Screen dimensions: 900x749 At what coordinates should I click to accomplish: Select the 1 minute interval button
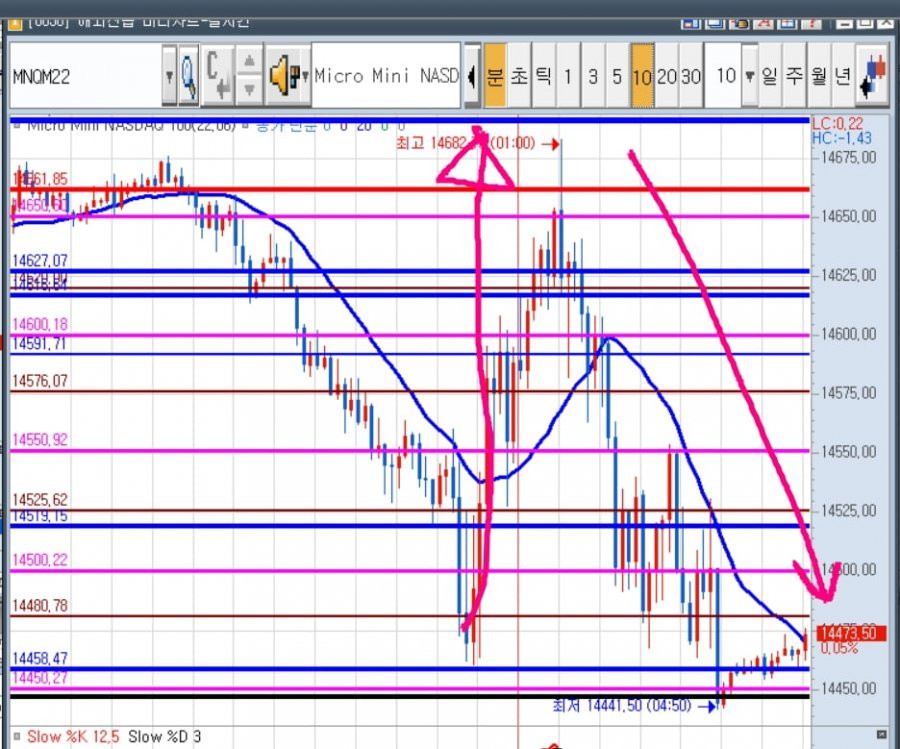click(x=568, y=76)
